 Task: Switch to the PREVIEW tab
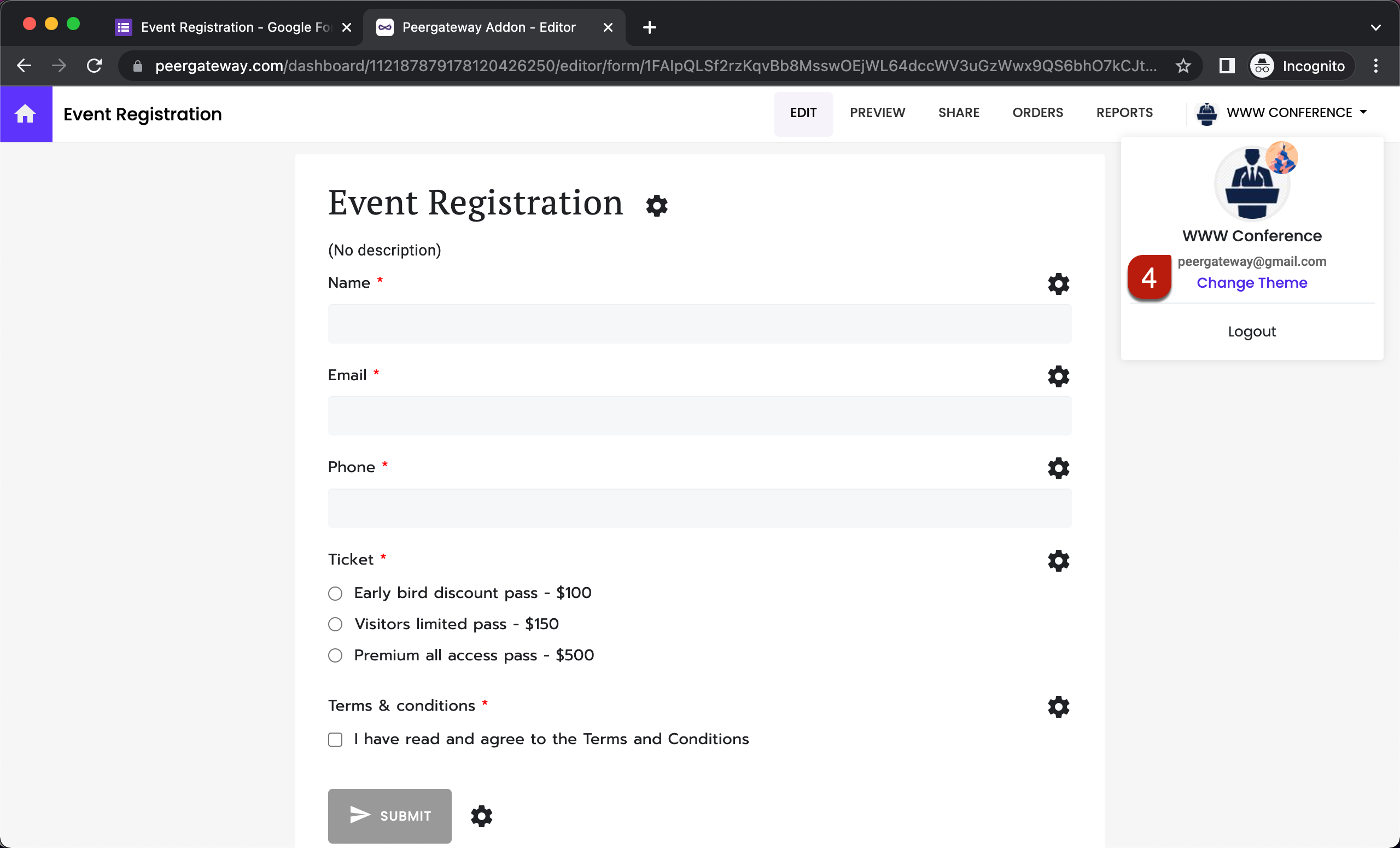877,113
